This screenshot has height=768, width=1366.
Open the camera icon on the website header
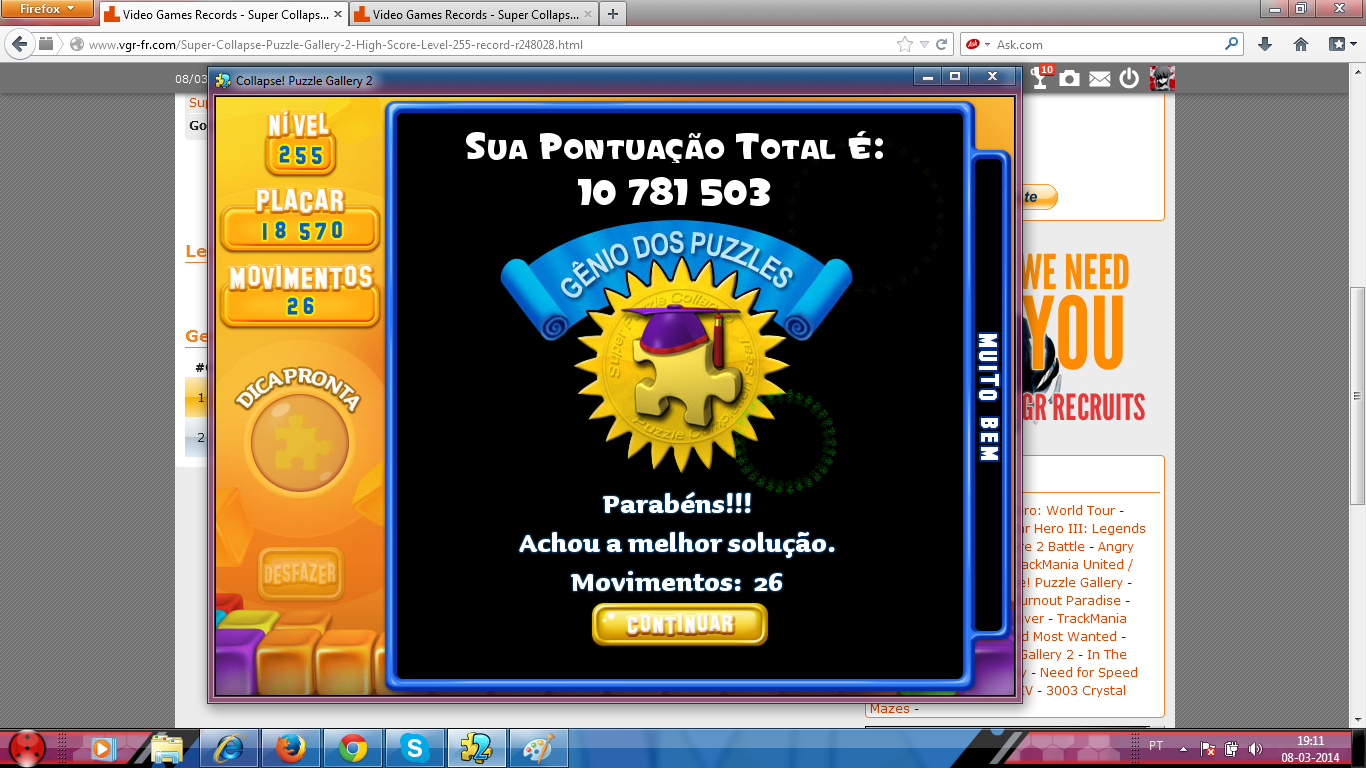(1070, 78)
